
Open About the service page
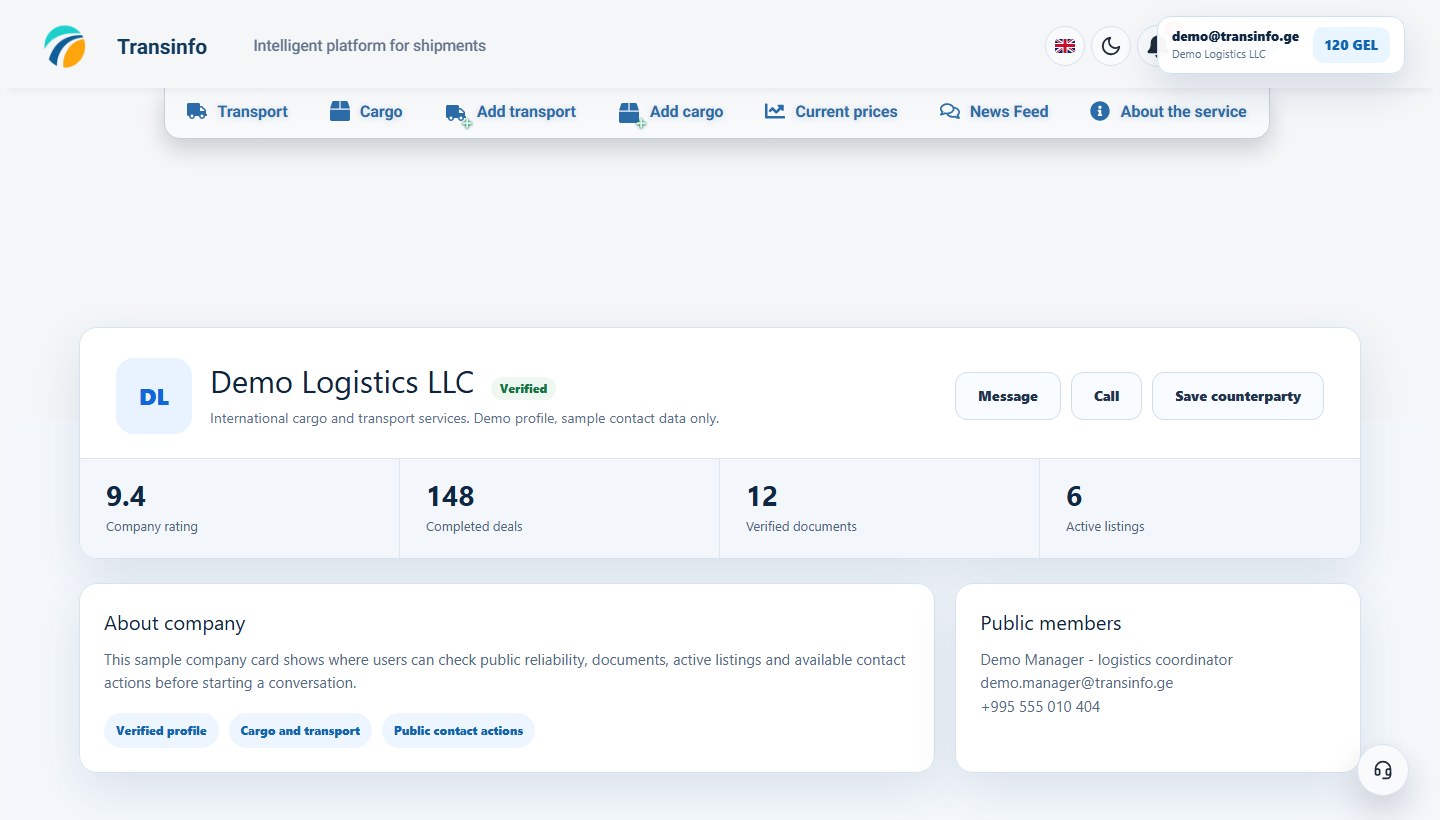click(1168, 111)
